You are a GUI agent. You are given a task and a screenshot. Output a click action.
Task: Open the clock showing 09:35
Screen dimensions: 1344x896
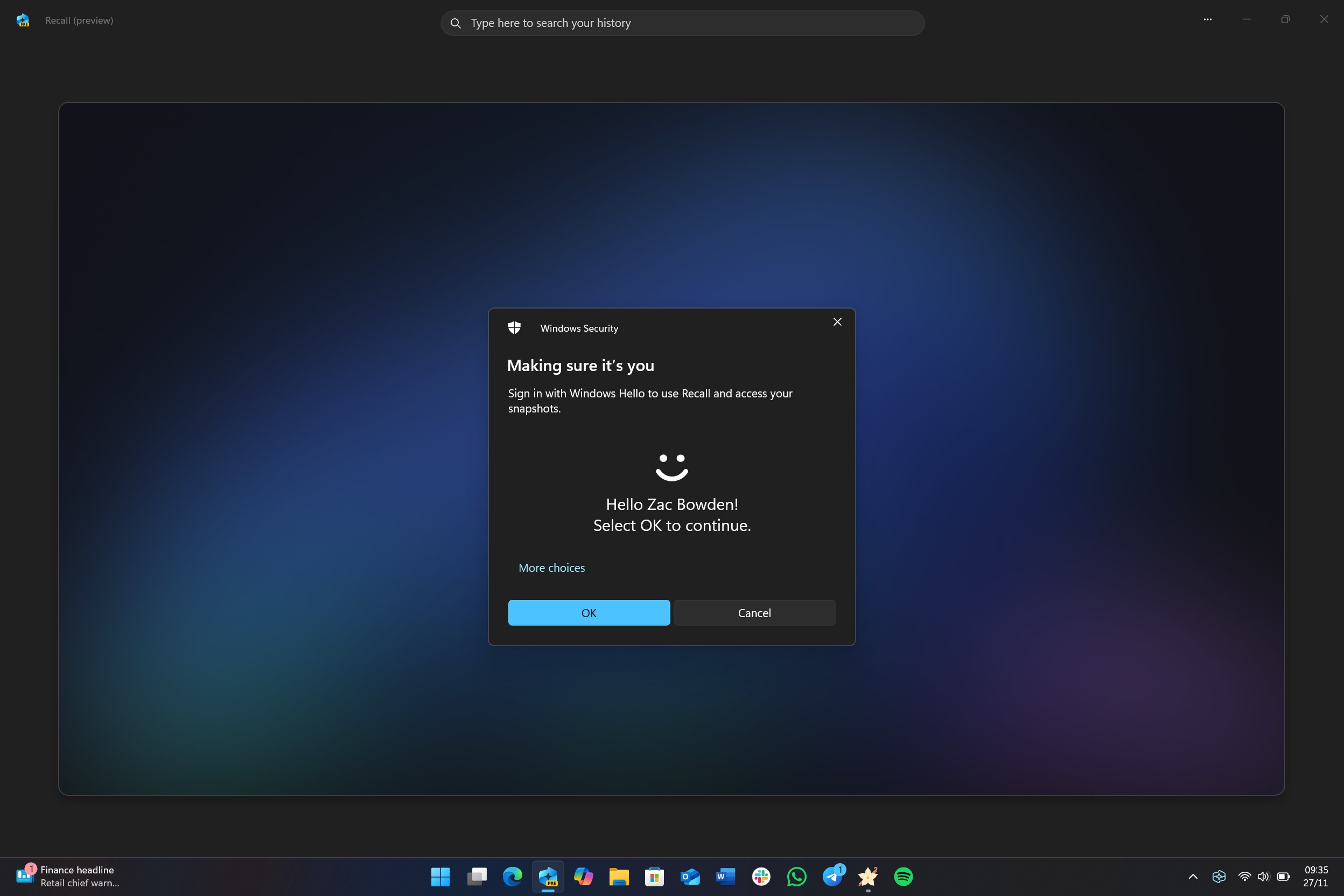click(x=1315, y=876)
